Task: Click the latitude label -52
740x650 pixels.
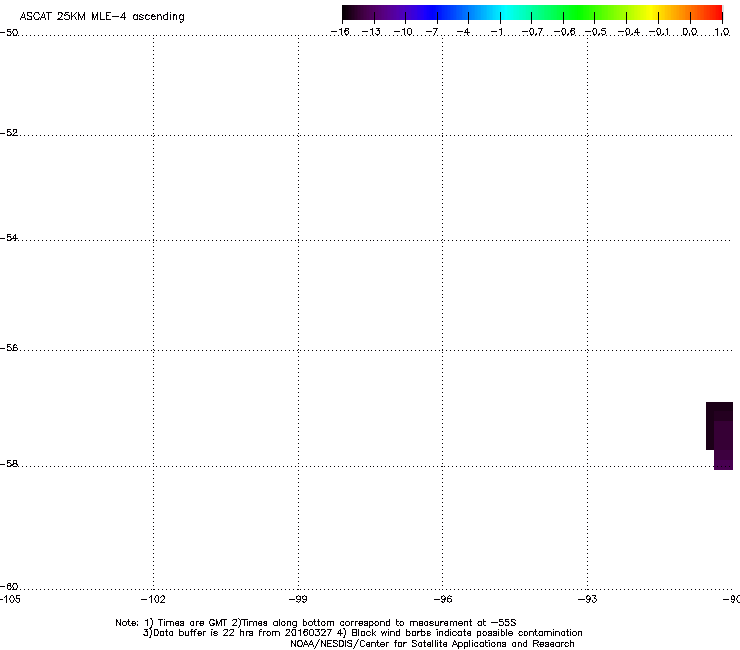Action: pos(9,133)
